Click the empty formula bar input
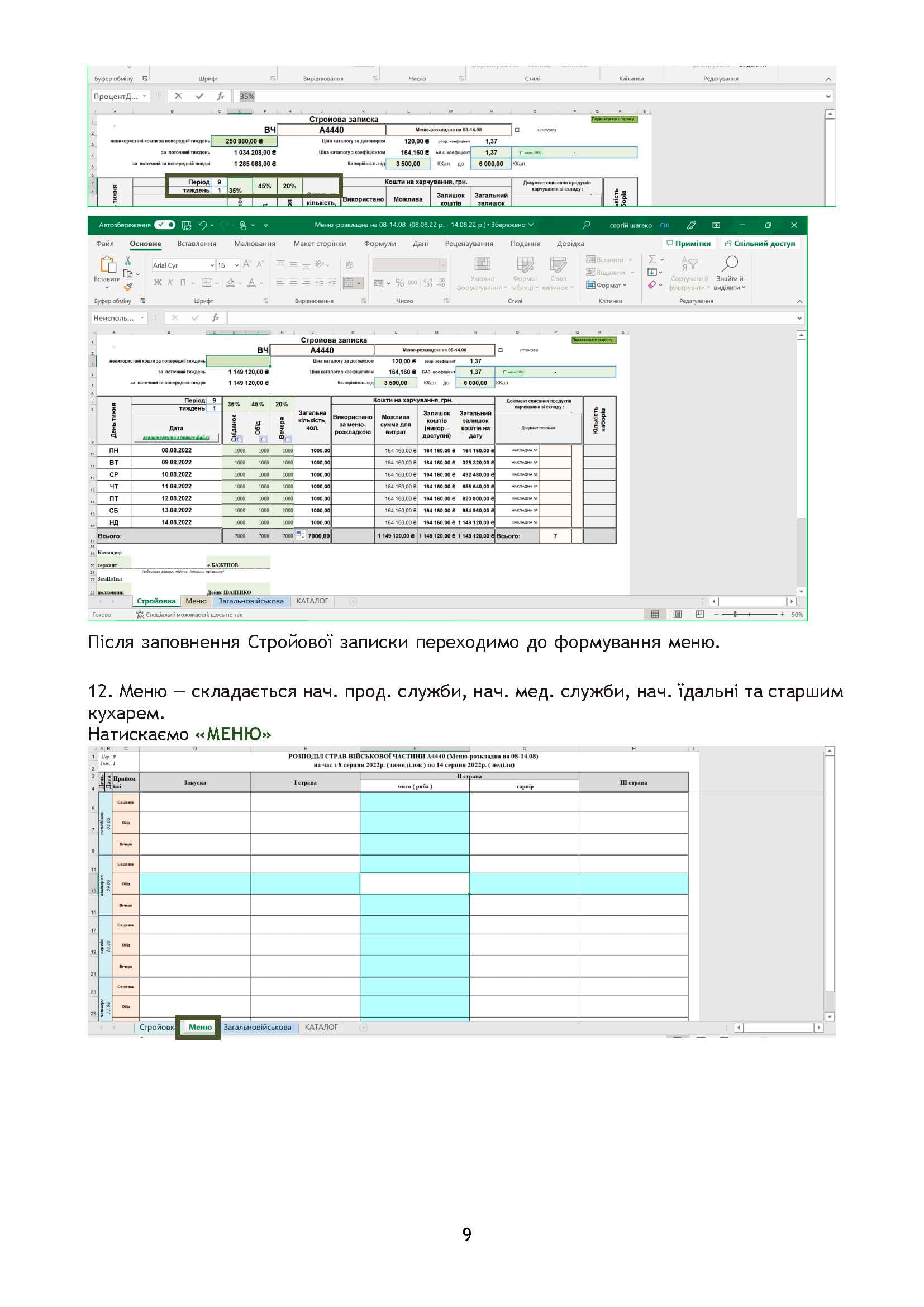This screenshot has width=924, height=1307. click(x=512, y=317)
